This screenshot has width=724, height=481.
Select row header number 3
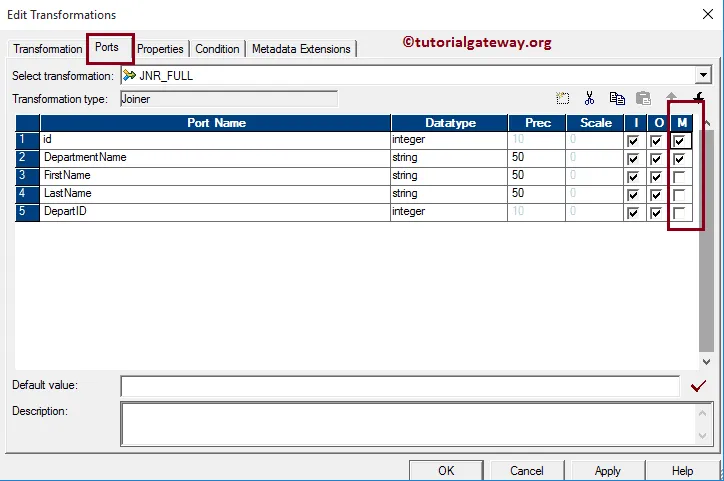pyautogui.click(x=27, y=176)
